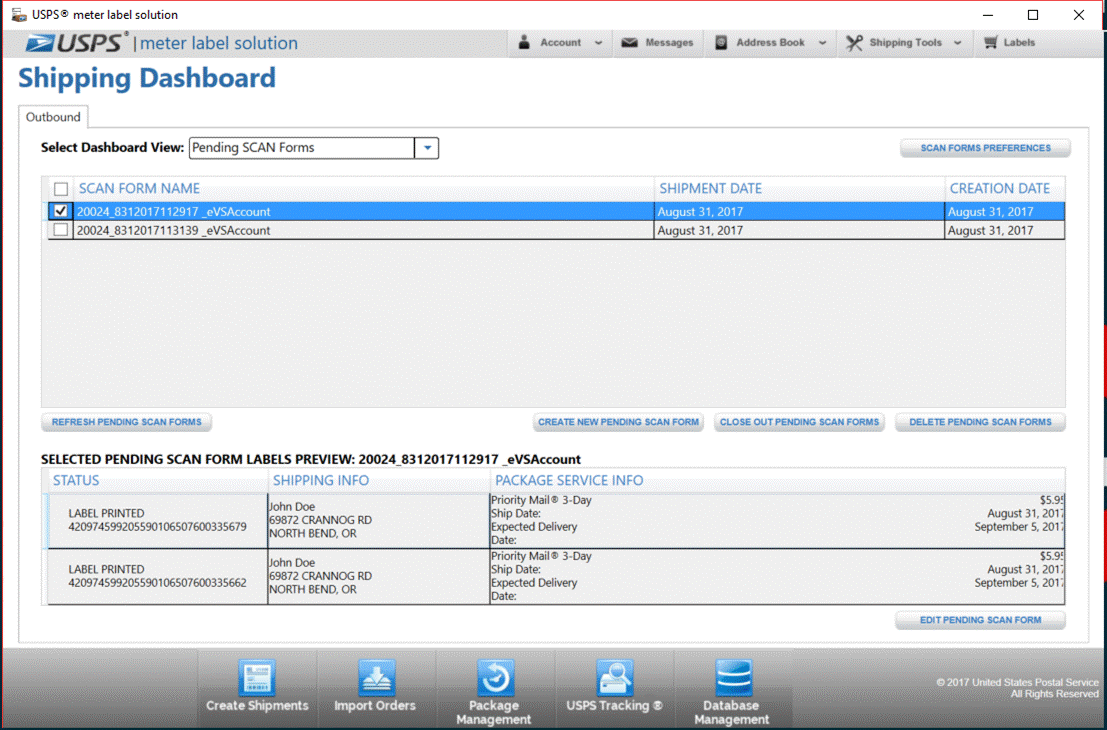The image size is (1107, 730).
Task: Toggle the select-all checkbox in table header
Action: 61,189
